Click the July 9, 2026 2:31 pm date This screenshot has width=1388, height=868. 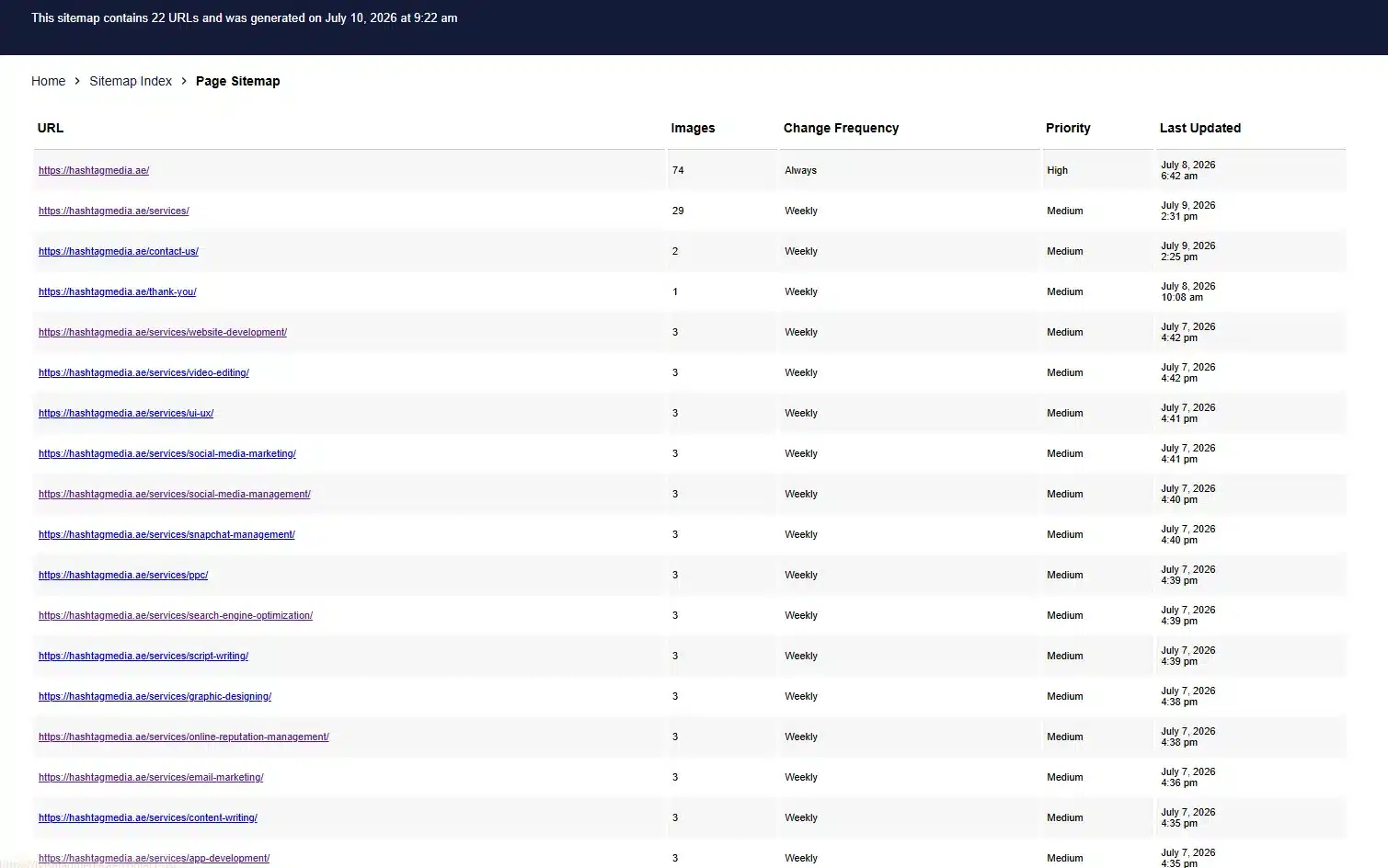coord(1187,211)
